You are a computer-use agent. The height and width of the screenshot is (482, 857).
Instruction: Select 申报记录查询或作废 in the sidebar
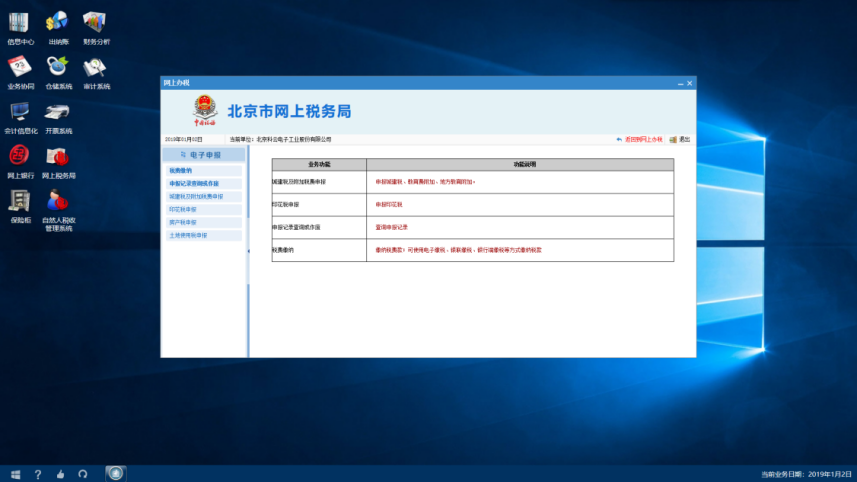click(204, 184)
